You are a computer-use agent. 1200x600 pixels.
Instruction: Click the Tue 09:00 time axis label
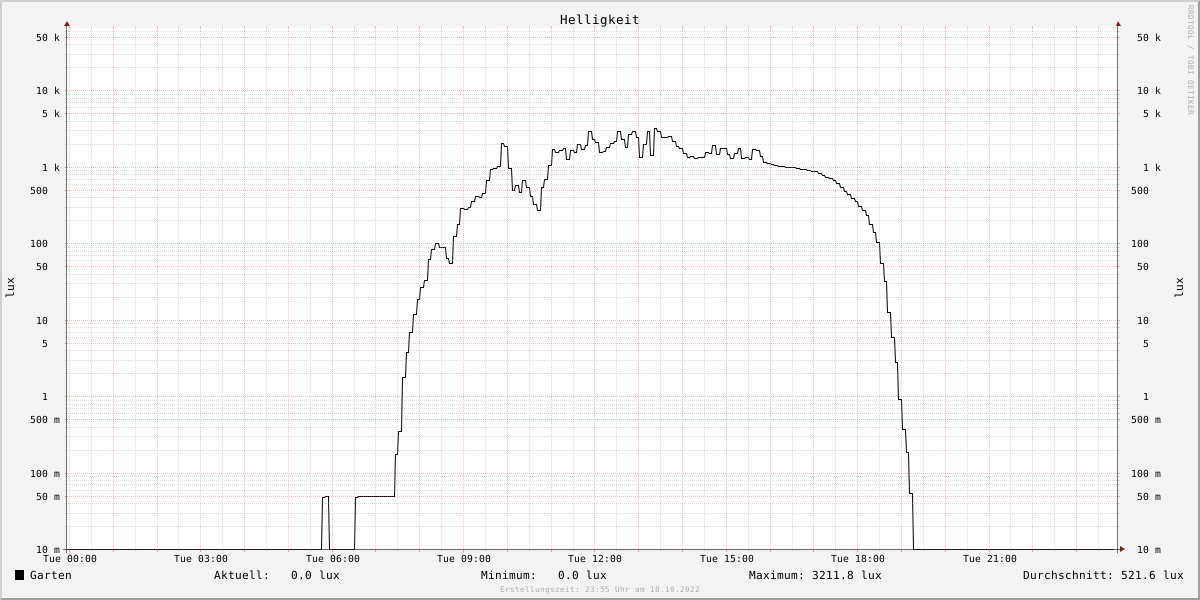[464, 559]
